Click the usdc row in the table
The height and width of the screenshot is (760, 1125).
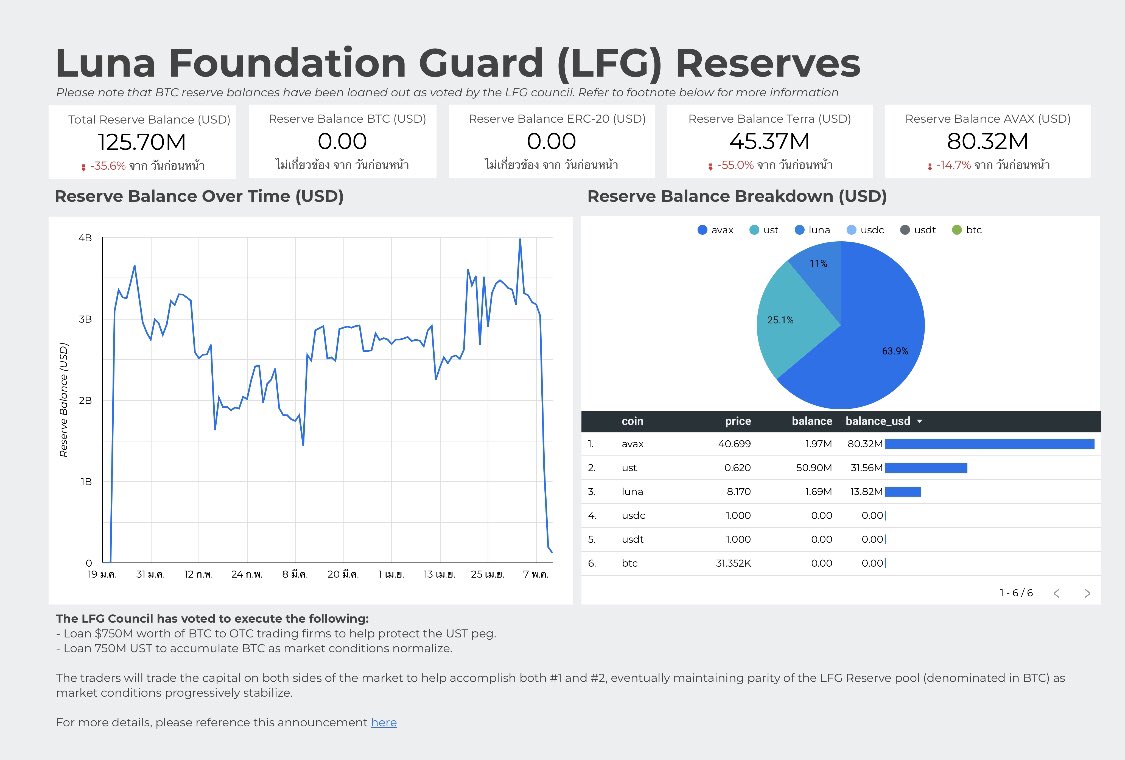pyautogui.click(x=841, y=515)
